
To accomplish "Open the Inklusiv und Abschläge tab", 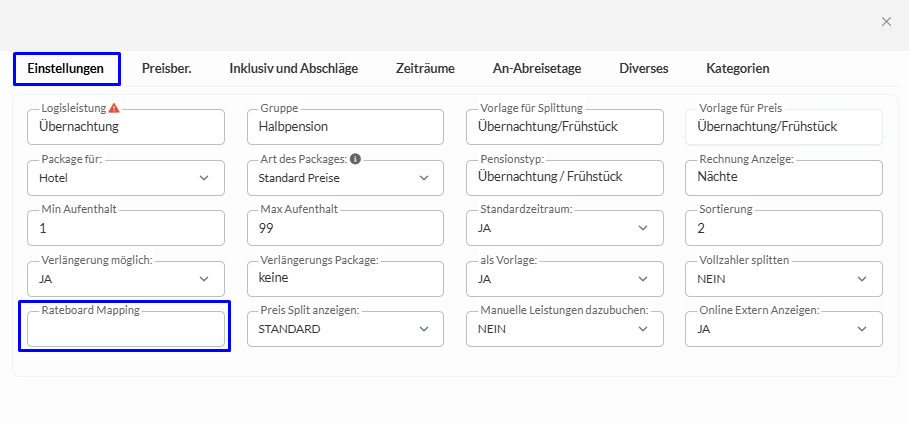I will click(293, 69).
